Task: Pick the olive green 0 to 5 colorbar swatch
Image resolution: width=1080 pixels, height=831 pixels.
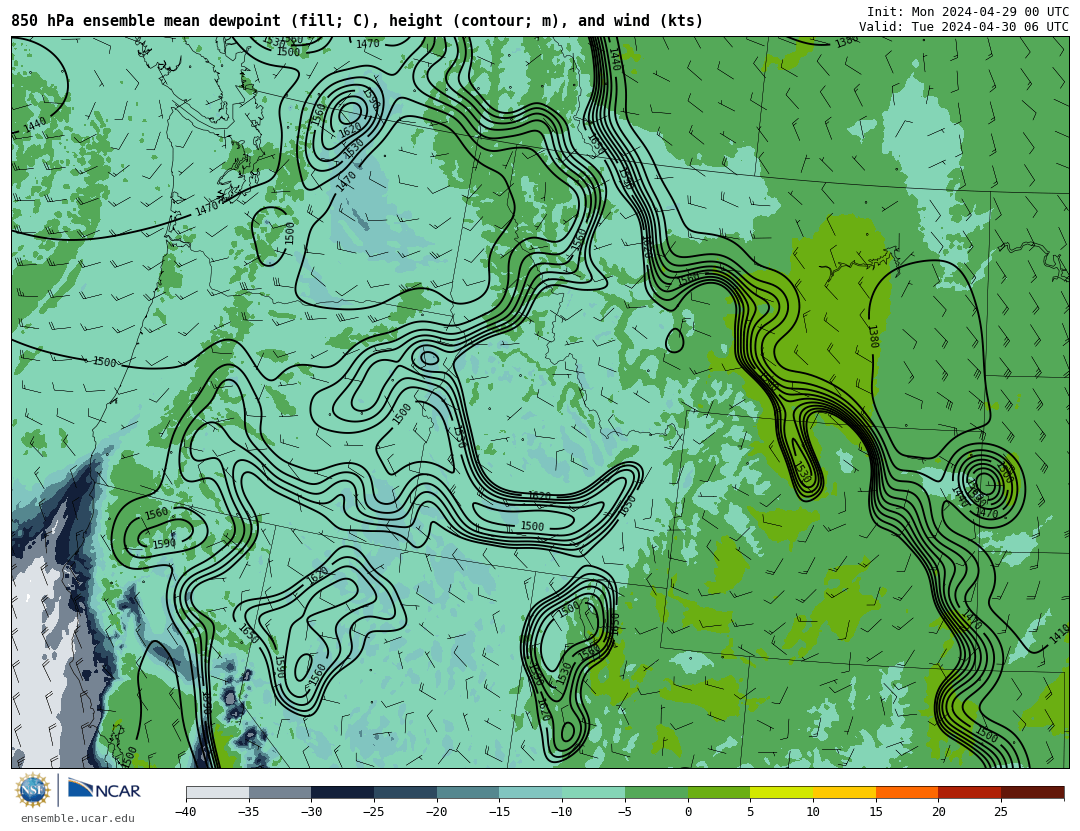Action: click(719, 792)
